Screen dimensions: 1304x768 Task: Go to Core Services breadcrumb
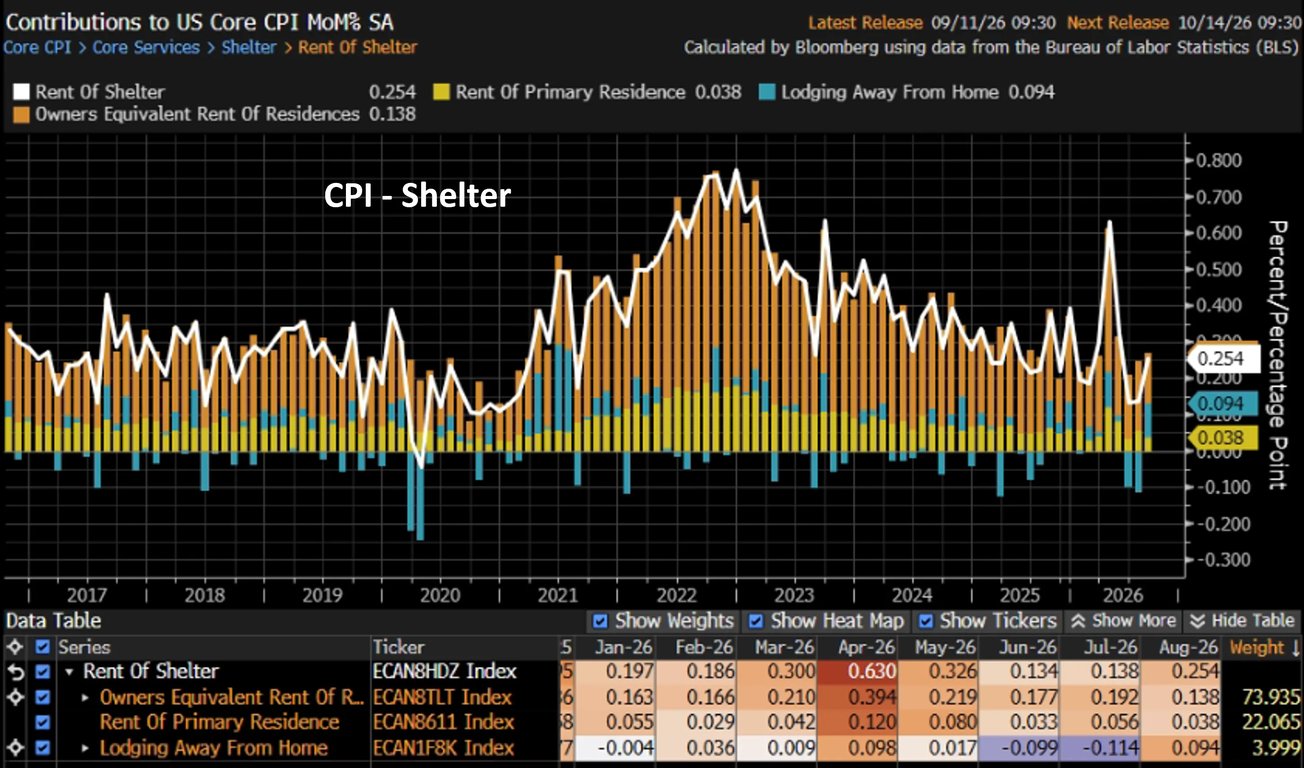146,47
